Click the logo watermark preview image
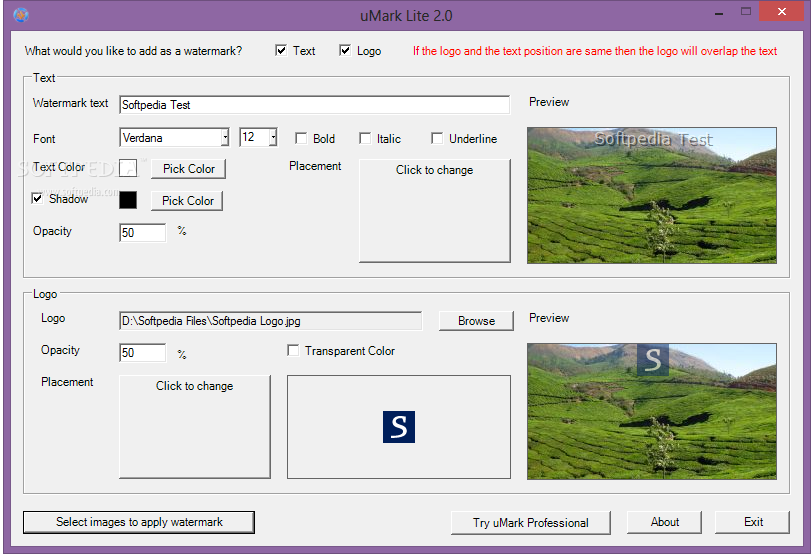Screen dimensions: 811x554 pos(652,411)
